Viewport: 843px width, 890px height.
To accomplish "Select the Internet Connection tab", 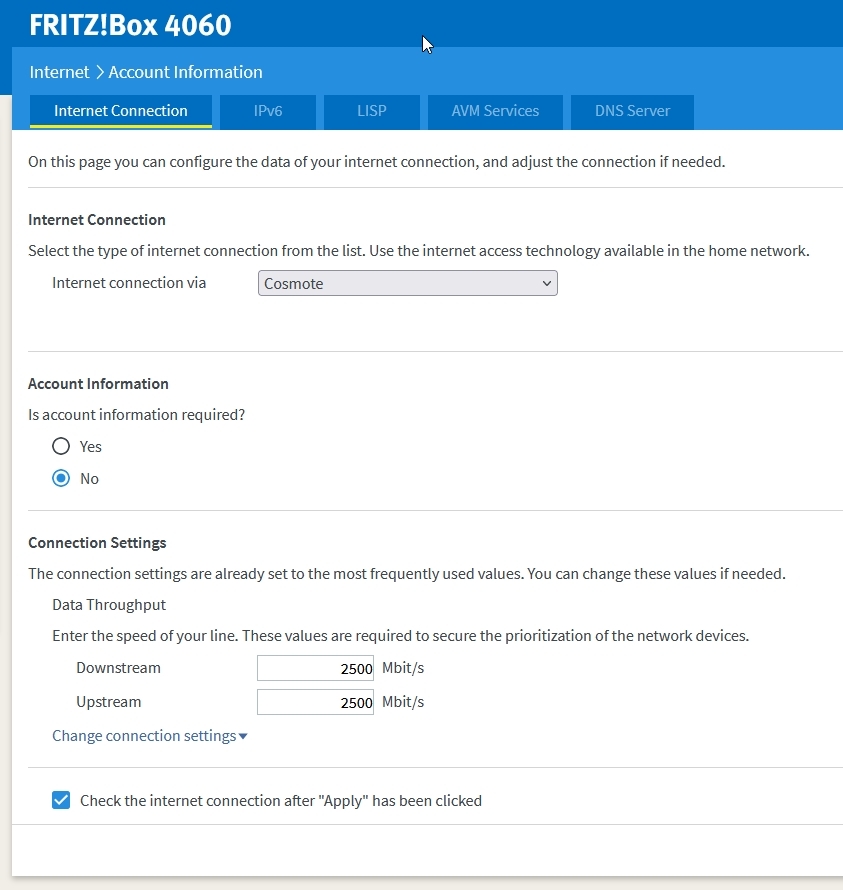I will [x=120, y=111].
